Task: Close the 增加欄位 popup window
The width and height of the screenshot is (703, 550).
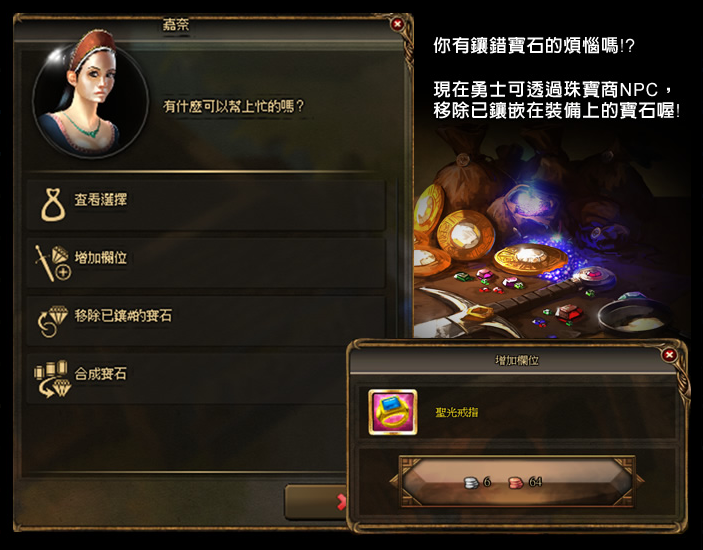Action: pos(669,355)
